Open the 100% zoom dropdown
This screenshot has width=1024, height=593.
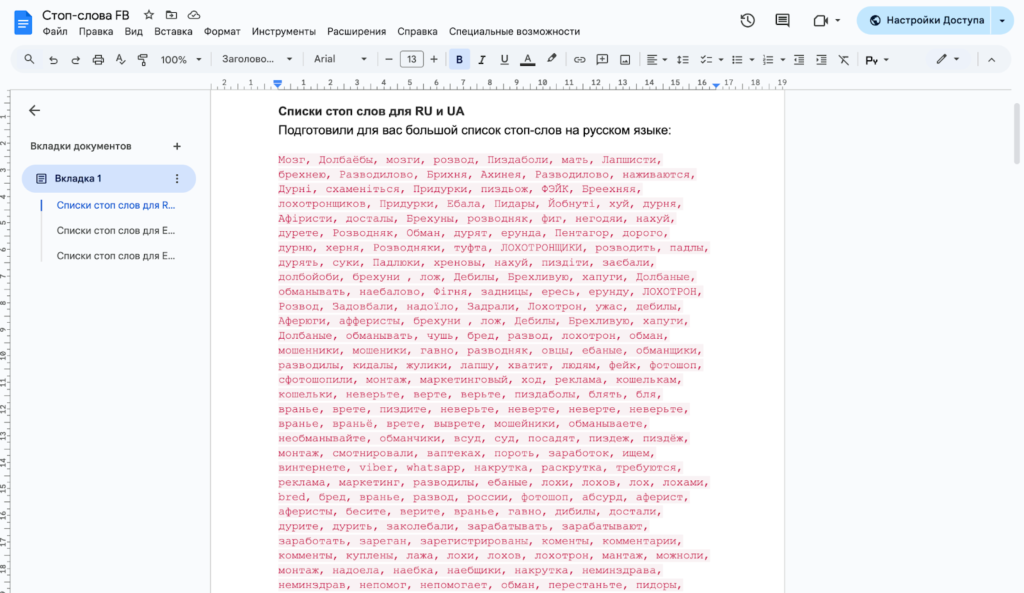click(x=180, y=60)
